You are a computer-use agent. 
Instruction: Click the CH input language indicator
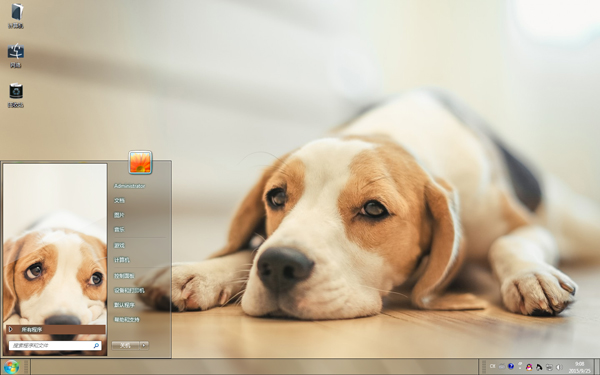492,367
